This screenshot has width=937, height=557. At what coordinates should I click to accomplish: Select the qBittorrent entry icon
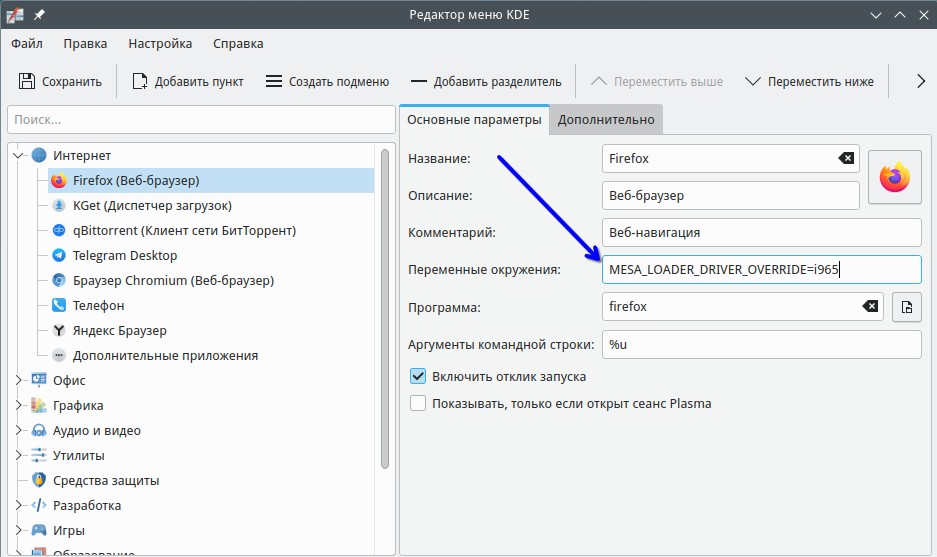click(59, 230)
